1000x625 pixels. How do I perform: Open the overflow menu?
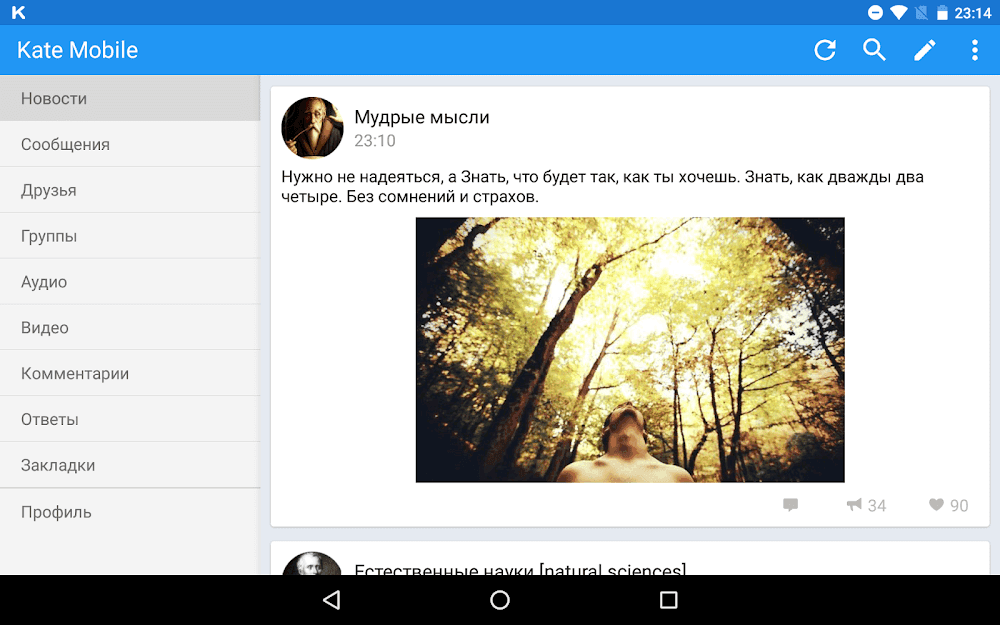[x=975, y=49]
